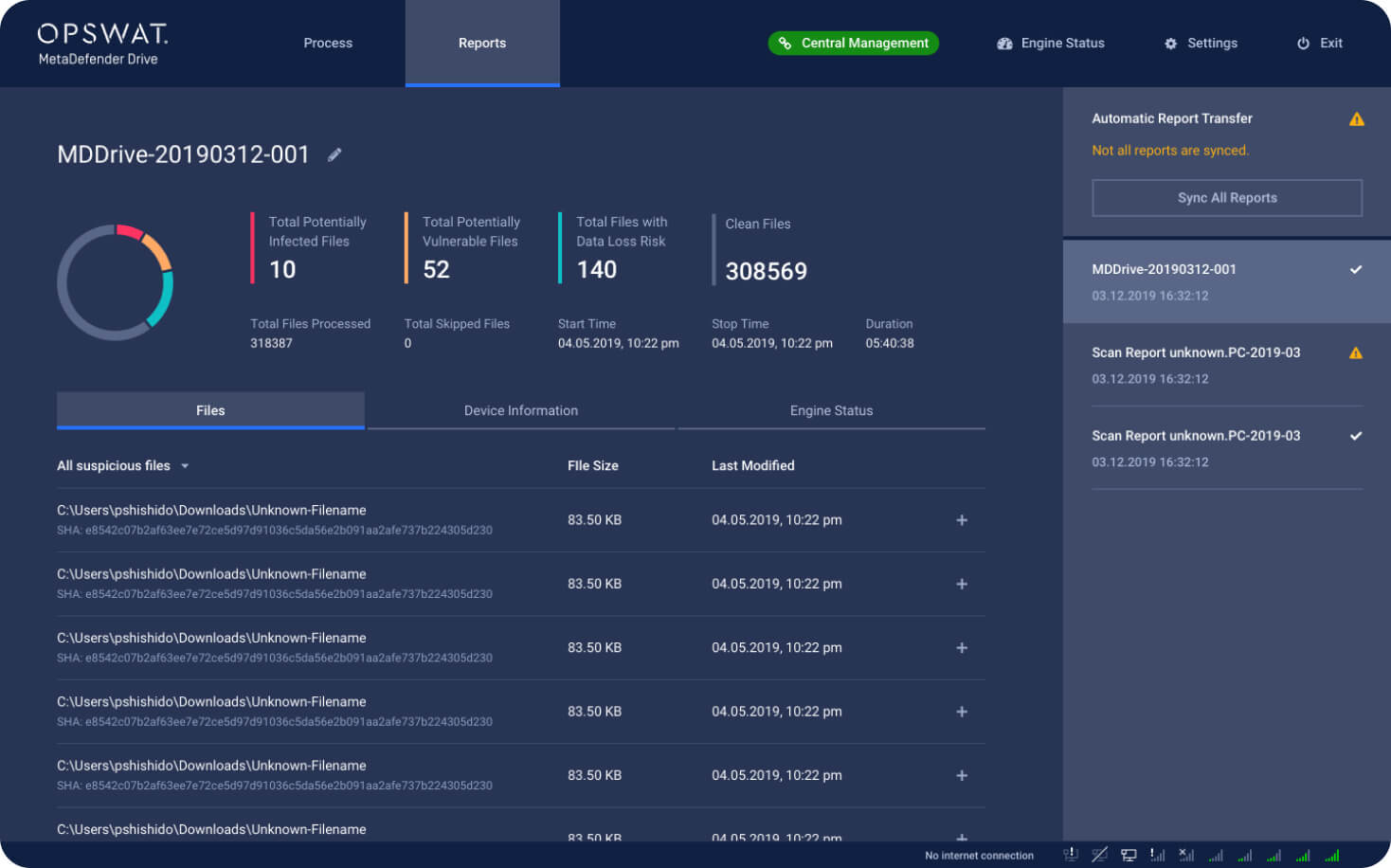
Task: Click the orange segment of donut chart
Action: 158,251
